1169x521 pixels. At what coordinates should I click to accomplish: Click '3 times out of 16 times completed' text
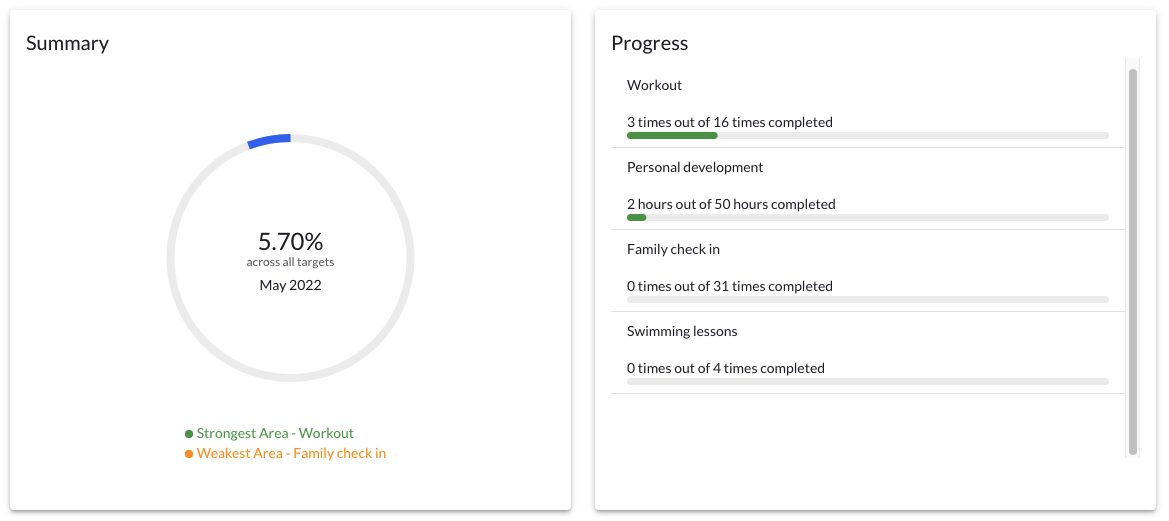[x=730, y=121]
